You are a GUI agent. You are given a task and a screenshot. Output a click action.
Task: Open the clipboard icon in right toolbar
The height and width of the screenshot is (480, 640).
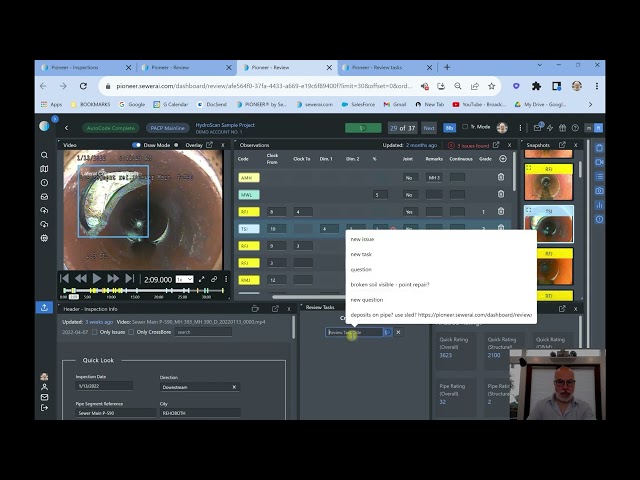pyautogui.click(x=599, y=148)
